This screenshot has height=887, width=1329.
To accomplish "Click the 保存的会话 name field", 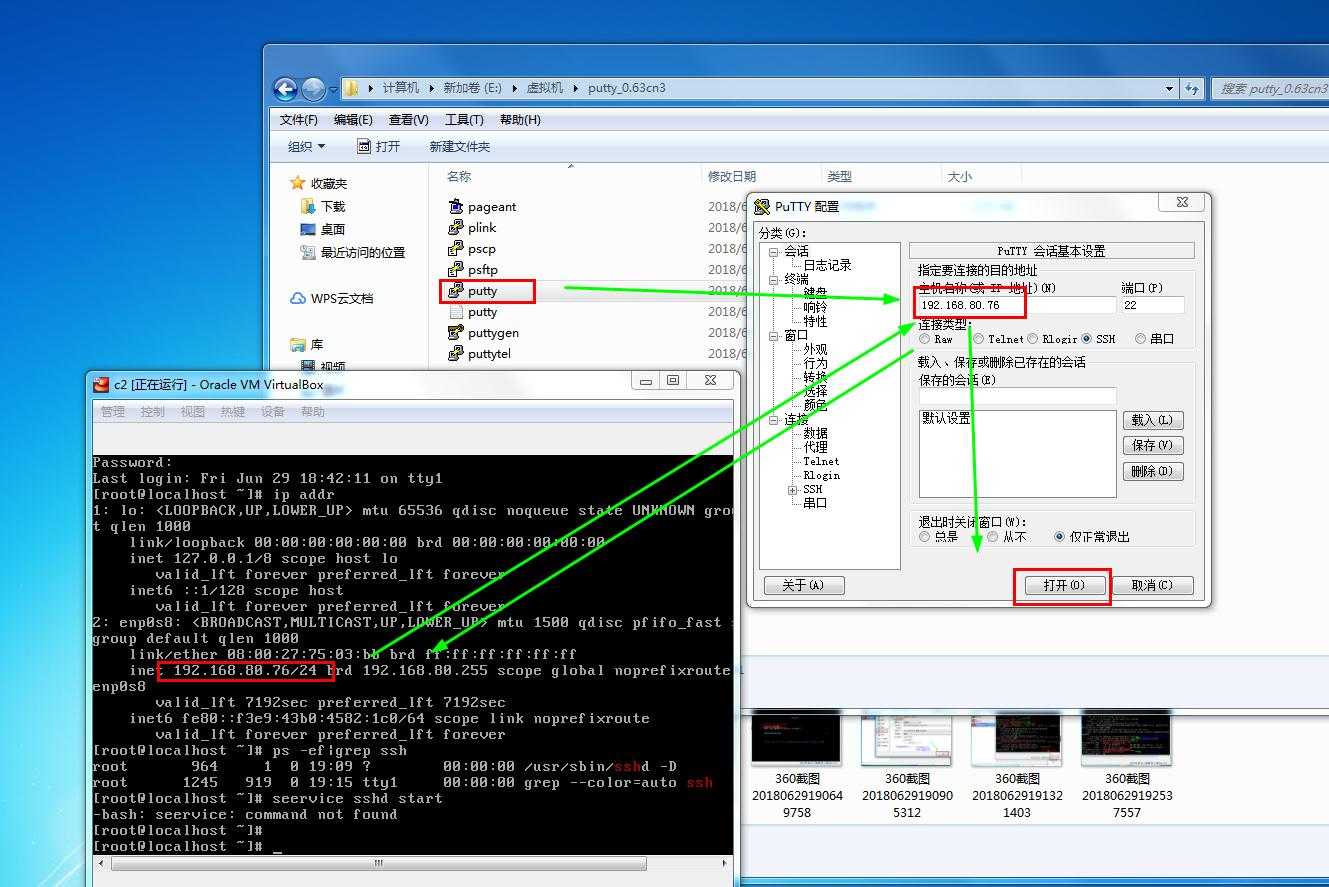I will 1017,396.
